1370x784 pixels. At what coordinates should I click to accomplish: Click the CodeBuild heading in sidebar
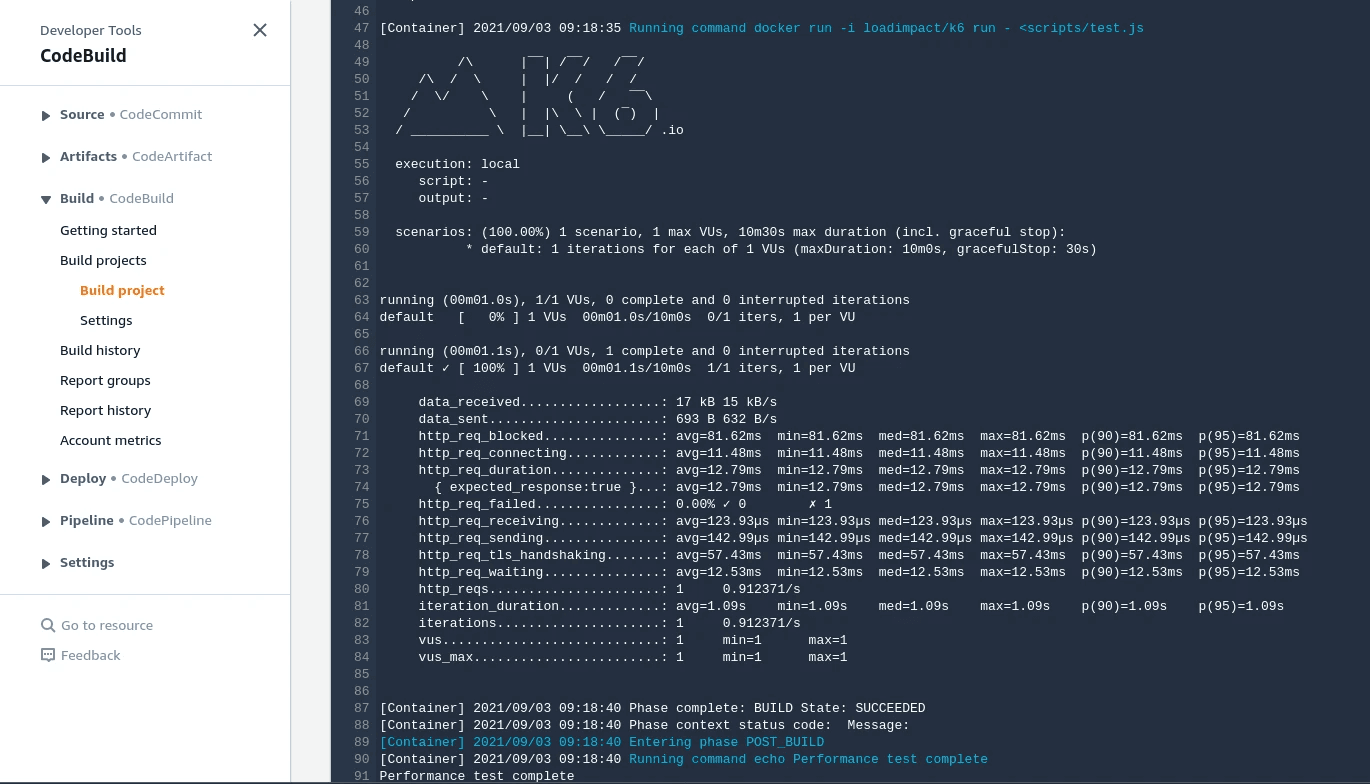(x=83, y=56)
